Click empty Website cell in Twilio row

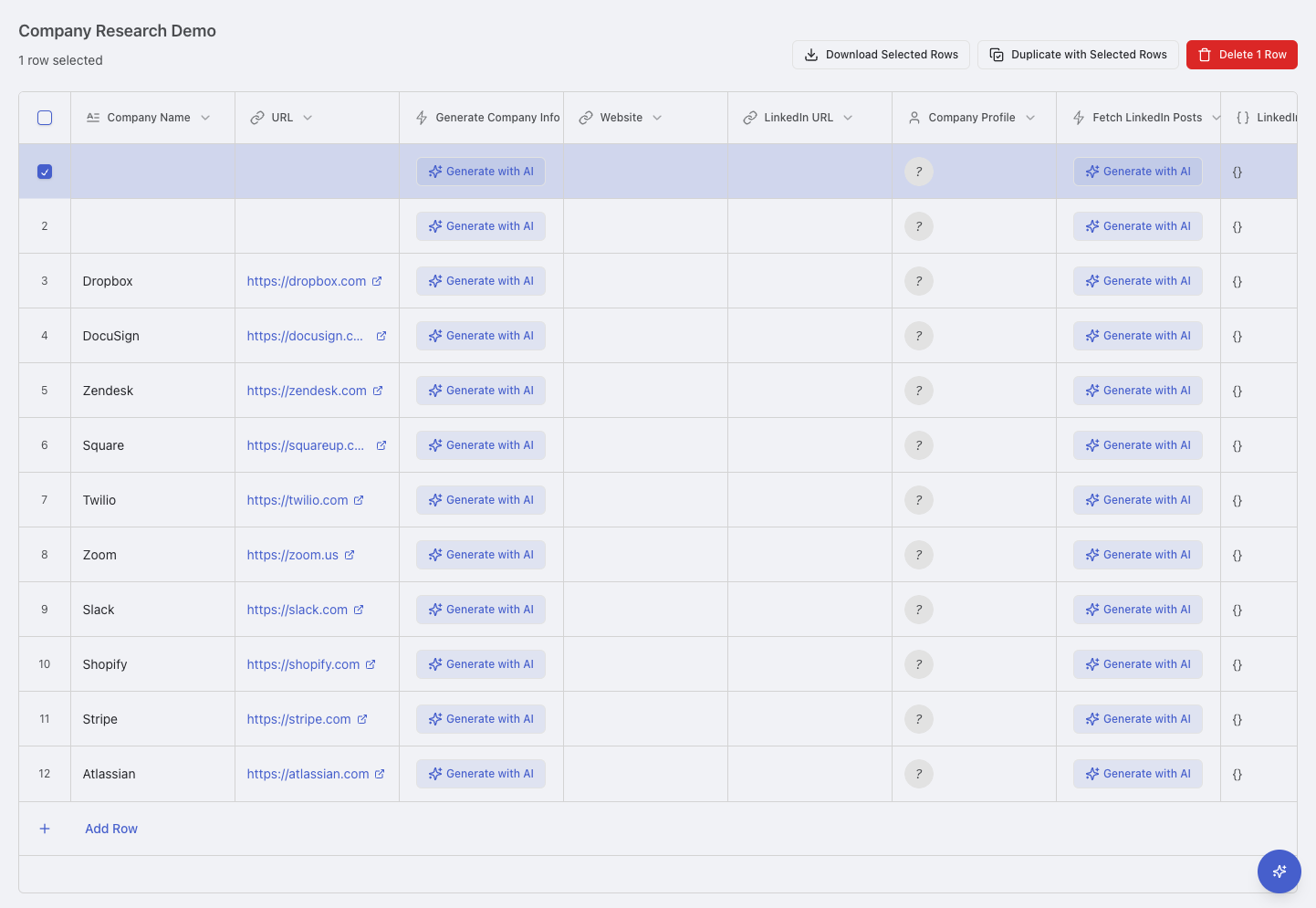click(x=646, y=500)
